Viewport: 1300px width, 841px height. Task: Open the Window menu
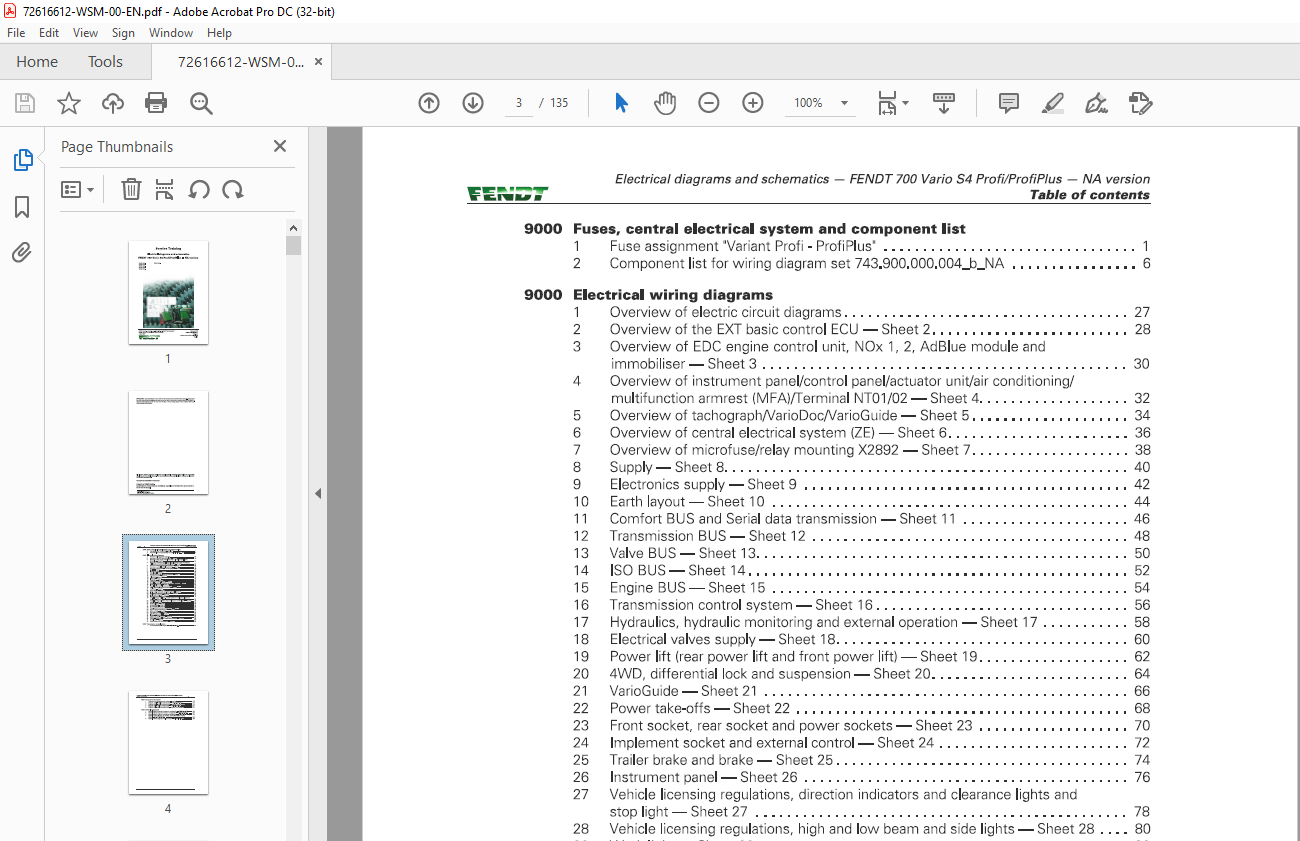(171, 33)
